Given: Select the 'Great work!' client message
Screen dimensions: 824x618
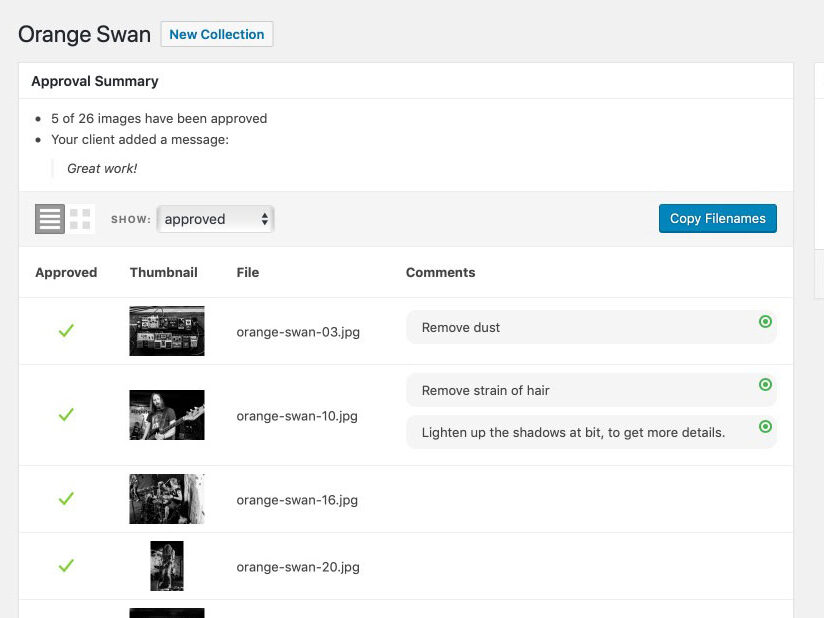Looking at the screenshot, I should 101,168.
